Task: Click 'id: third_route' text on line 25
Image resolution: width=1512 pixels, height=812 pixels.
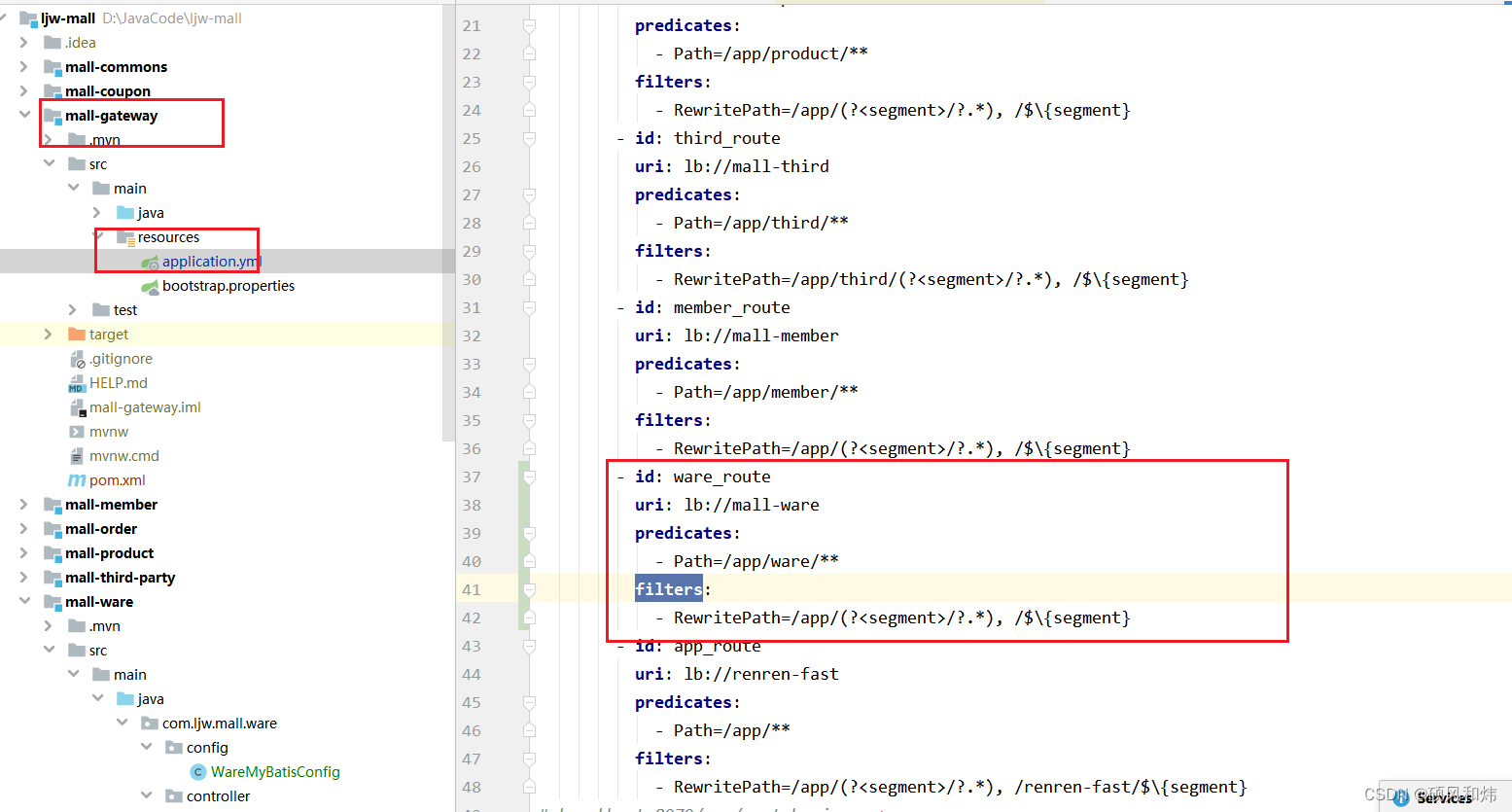Action: (x=708, y=138)
